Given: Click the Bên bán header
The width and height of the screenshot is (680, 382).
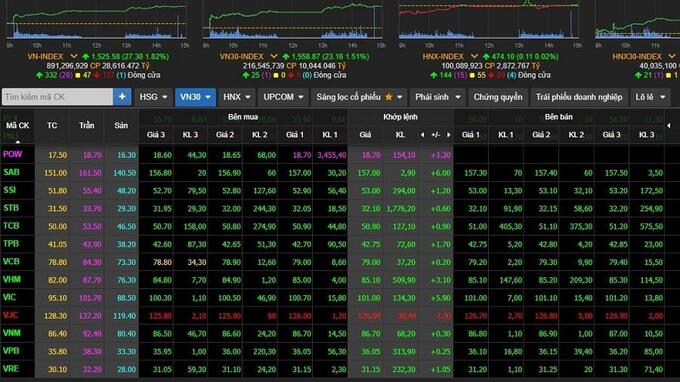Looking at the screenshot, I should [x=559, y=117].
